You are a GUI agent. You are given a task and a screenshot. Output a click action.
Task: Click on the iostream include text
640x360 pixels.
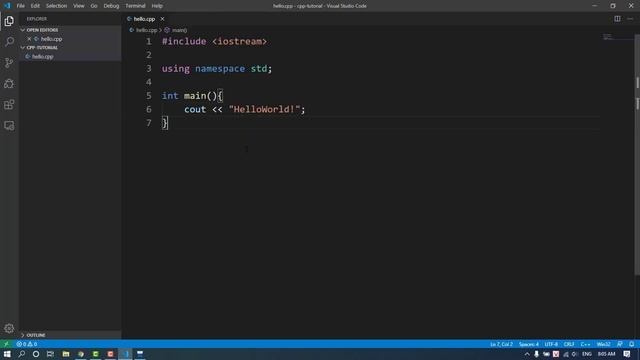(x=239, y=41)
